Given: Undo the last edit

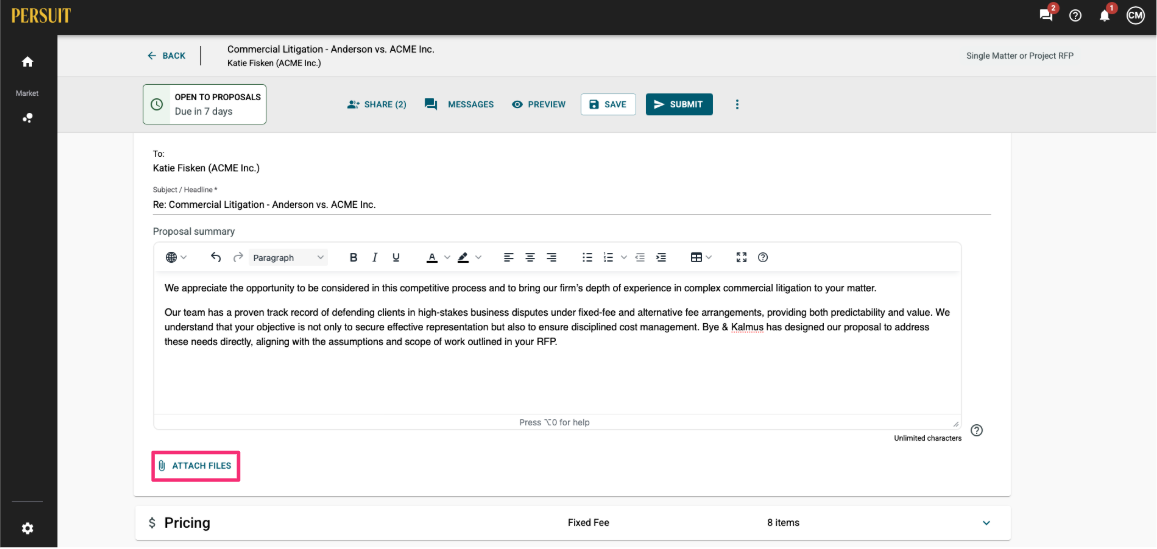Looking at the screenshot, I should tap(215, 258).
